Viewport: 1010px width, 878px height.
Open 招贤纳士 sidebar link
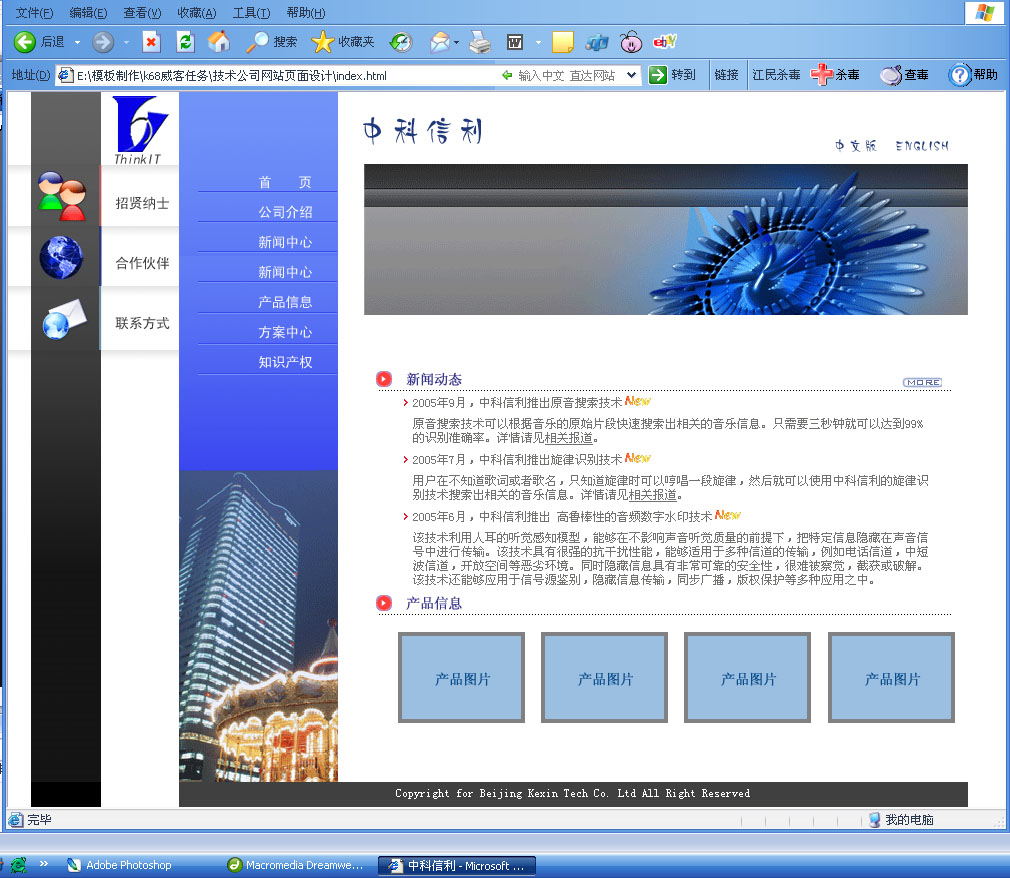click(142, 204)
